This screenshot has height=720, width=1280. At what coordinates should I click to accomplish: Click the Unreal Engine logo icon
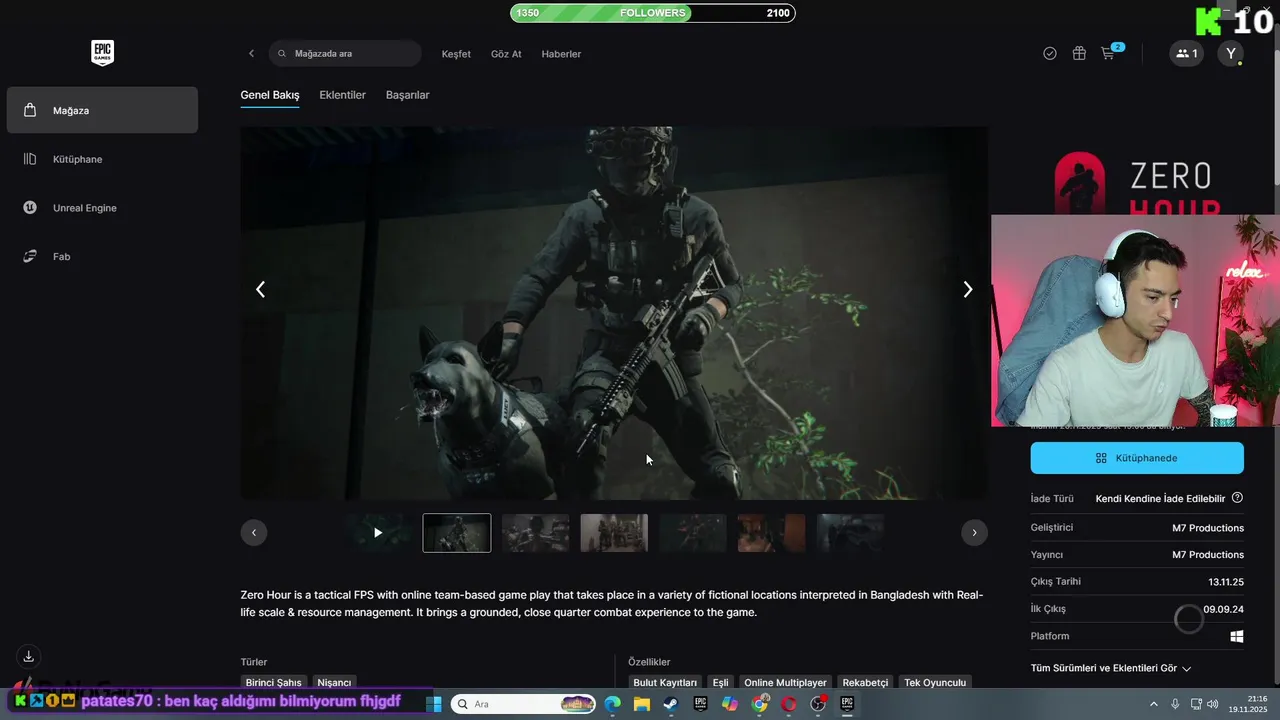(30, 208)
